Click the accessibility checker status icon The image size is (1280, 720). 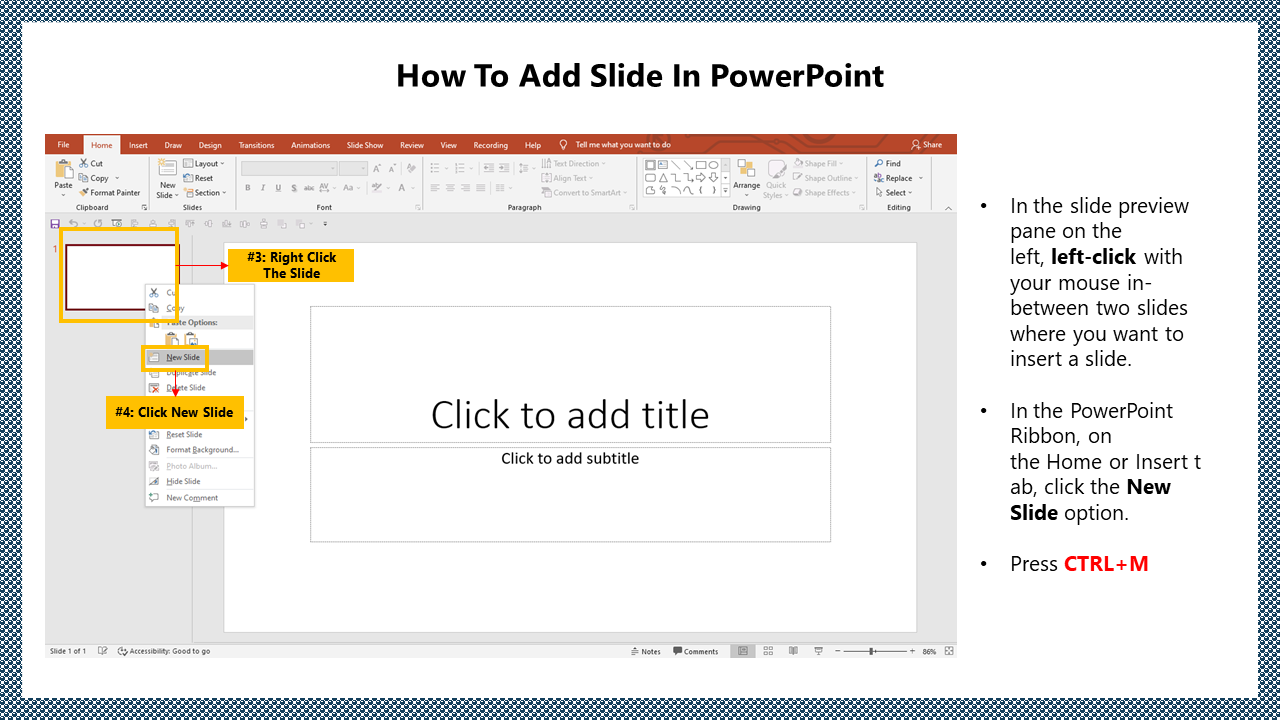pos(122,651)
